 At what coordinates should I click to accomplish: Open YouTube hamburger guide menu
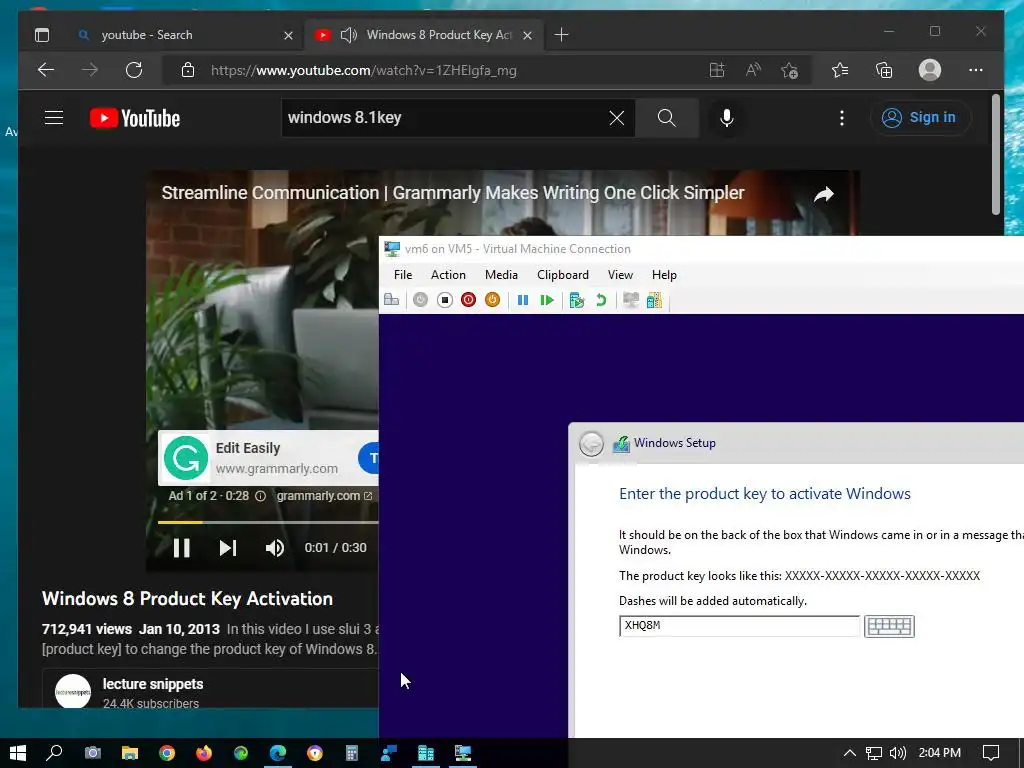[x=54, y=118]
